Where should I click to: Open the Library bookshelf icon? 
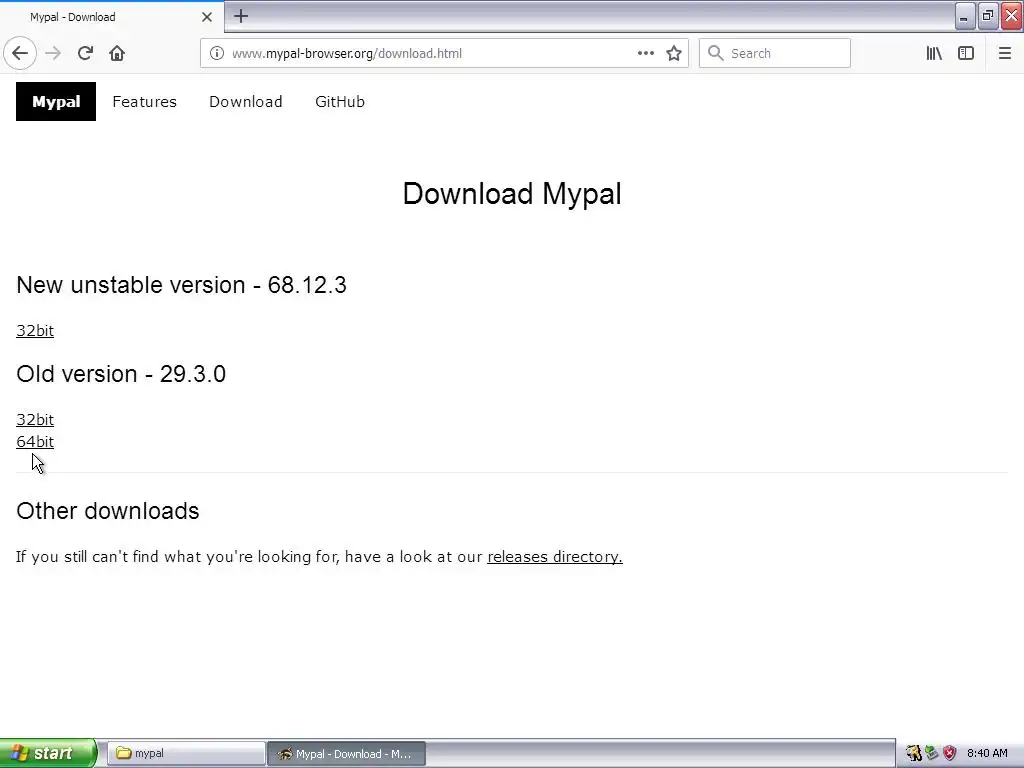pos(934,53)
